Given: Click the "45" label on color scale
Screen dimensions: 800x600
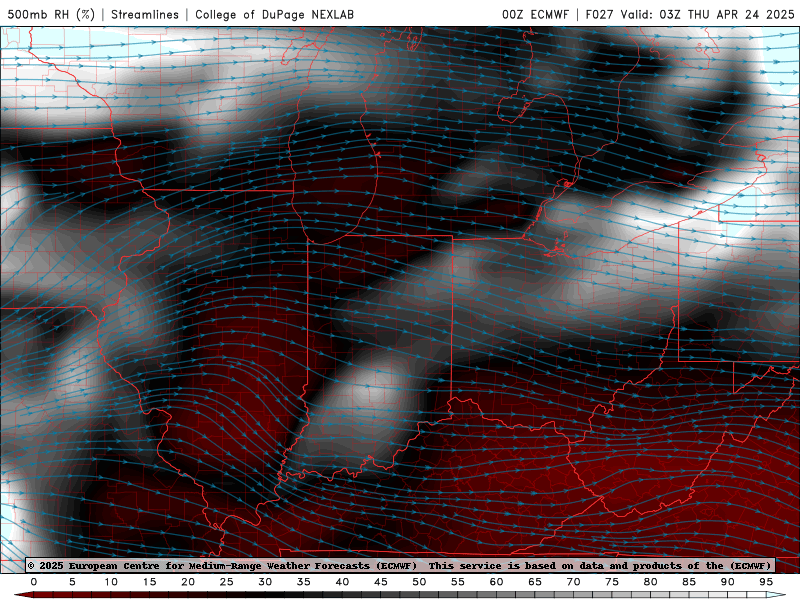Looking at the screenshot, I should point(381,582).
